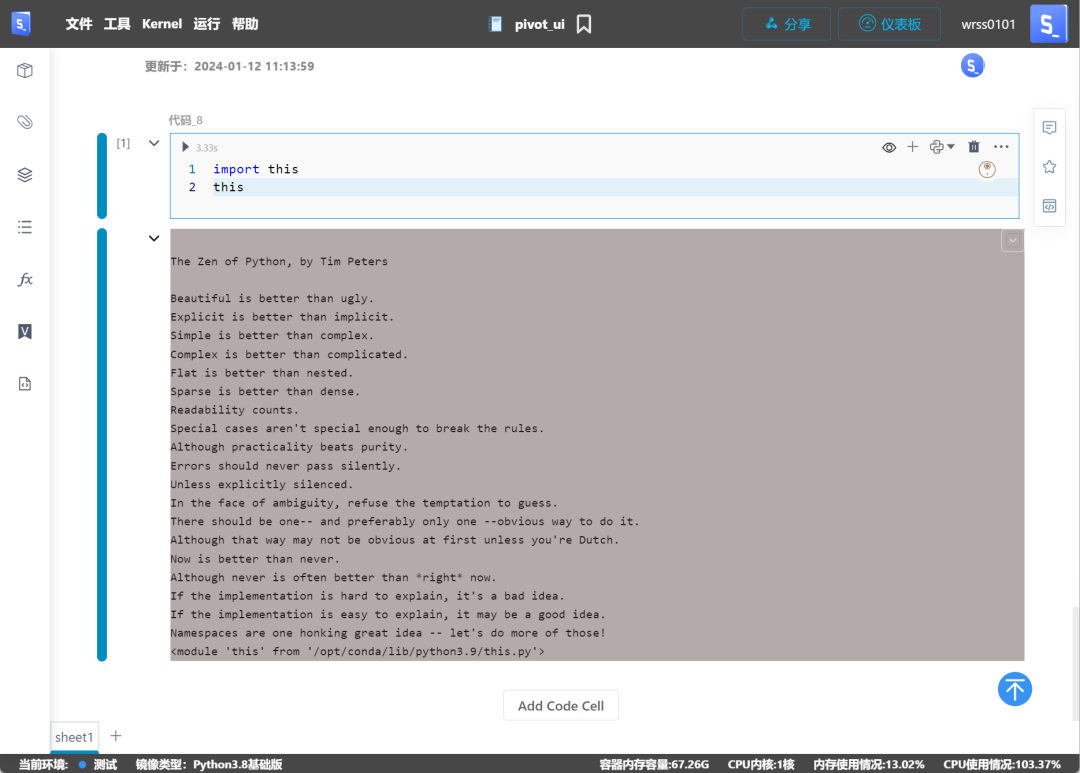Viewport: 1080px width, 773px height.
Task: Open the package/environment panel in left sidebar
Action: [x=24, y=70]
